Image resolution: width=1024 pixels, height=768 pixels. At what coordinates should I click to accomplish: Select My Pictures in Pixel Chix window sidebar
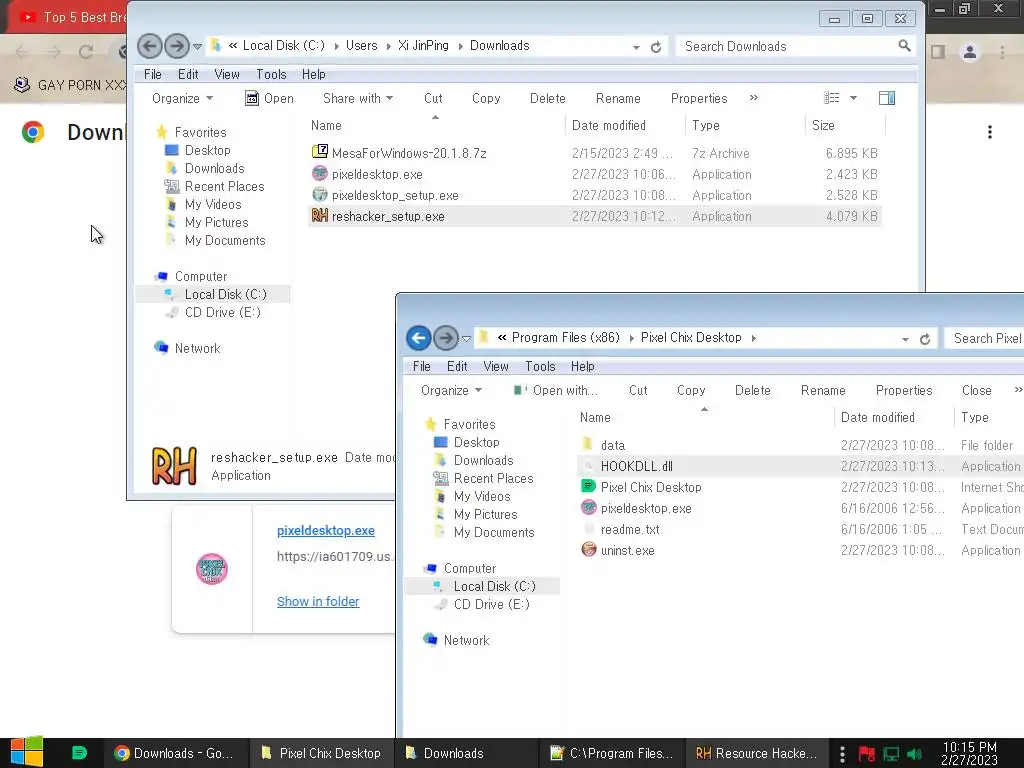[485, 514]
